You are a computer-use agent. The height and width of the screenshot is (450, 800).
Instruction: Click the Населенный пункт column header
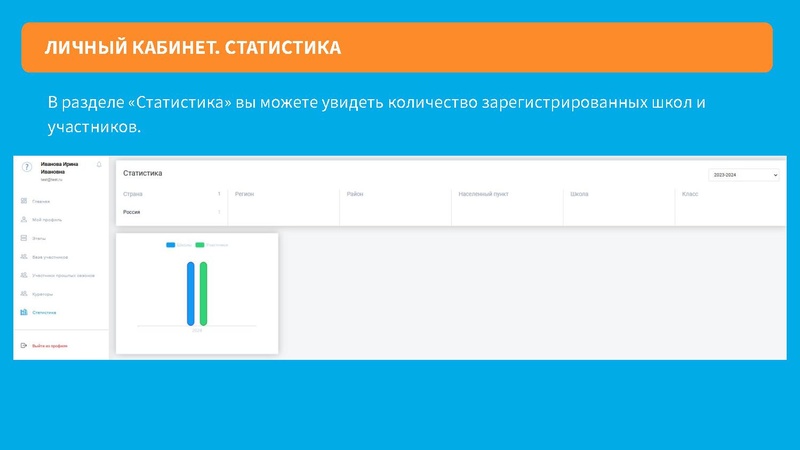click(x=483, y=194)
